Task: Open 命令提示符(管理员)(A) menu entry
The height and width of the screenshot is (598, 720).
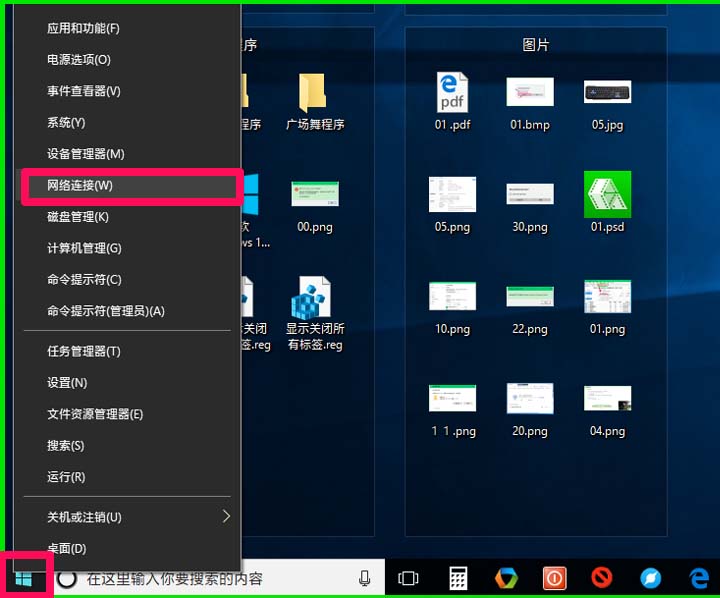Action: click(x=106, y=311)
